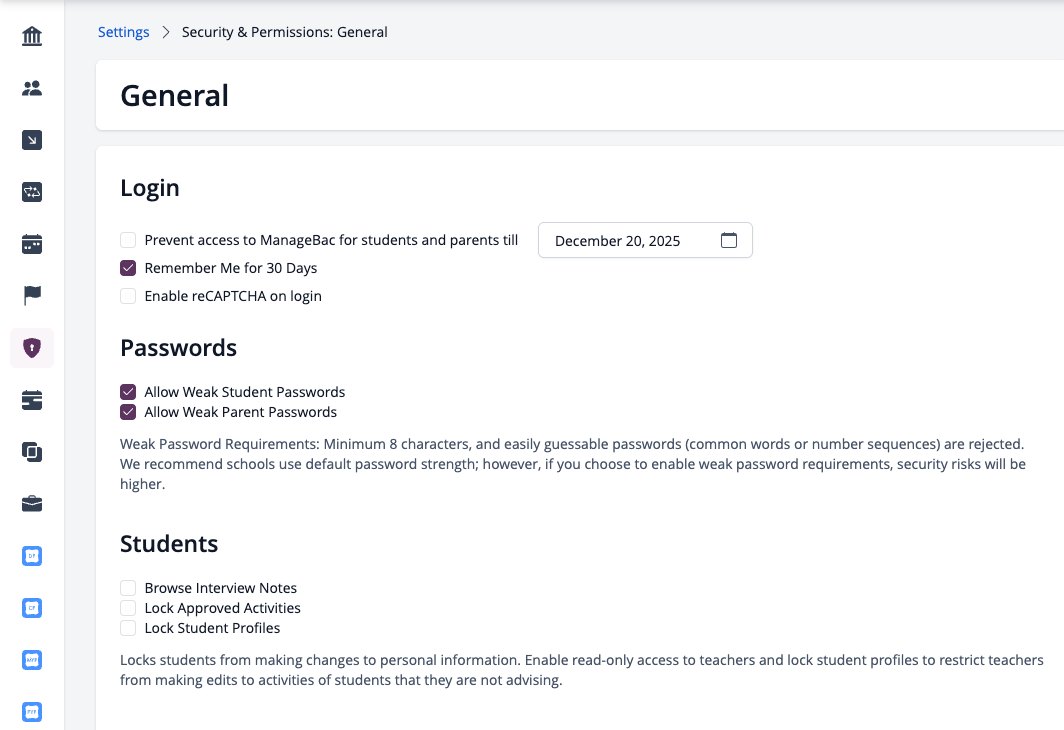Enable reCAPTCHA on login checkbox

pyautogui.click(x=128, y=296)
